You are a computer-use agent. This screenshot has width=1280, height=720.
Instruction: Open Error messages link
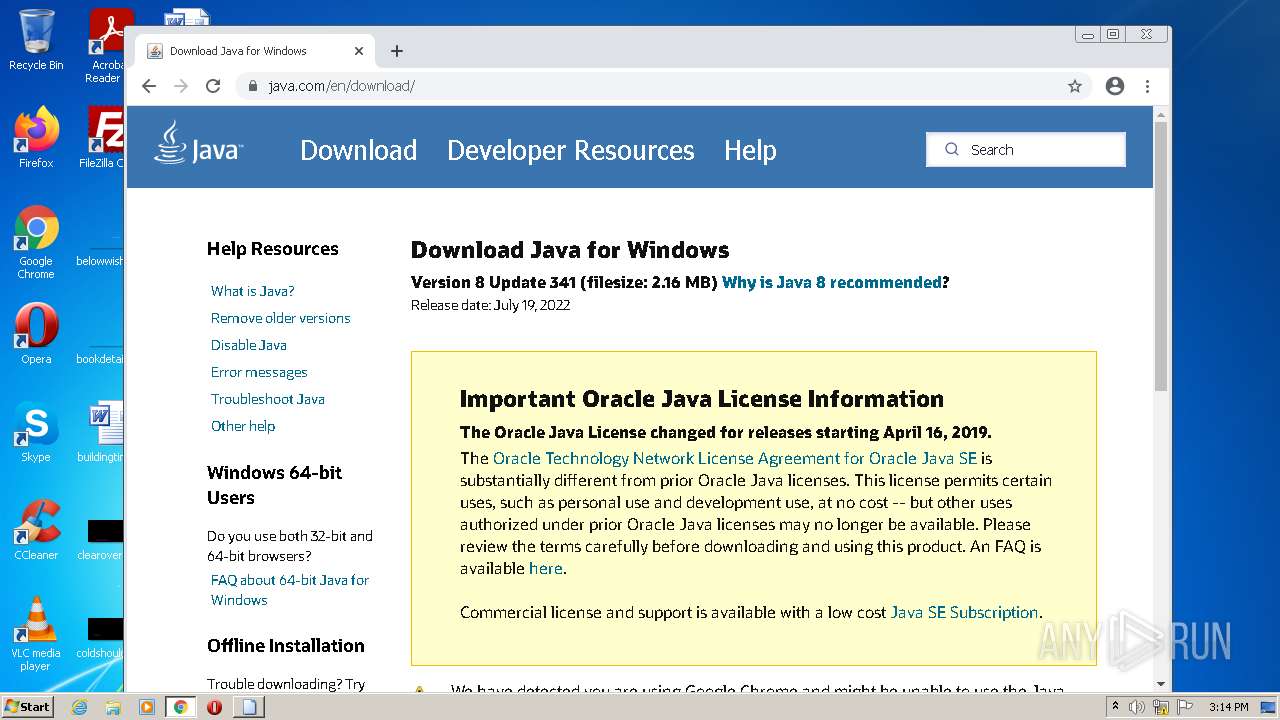pos(259,372)
